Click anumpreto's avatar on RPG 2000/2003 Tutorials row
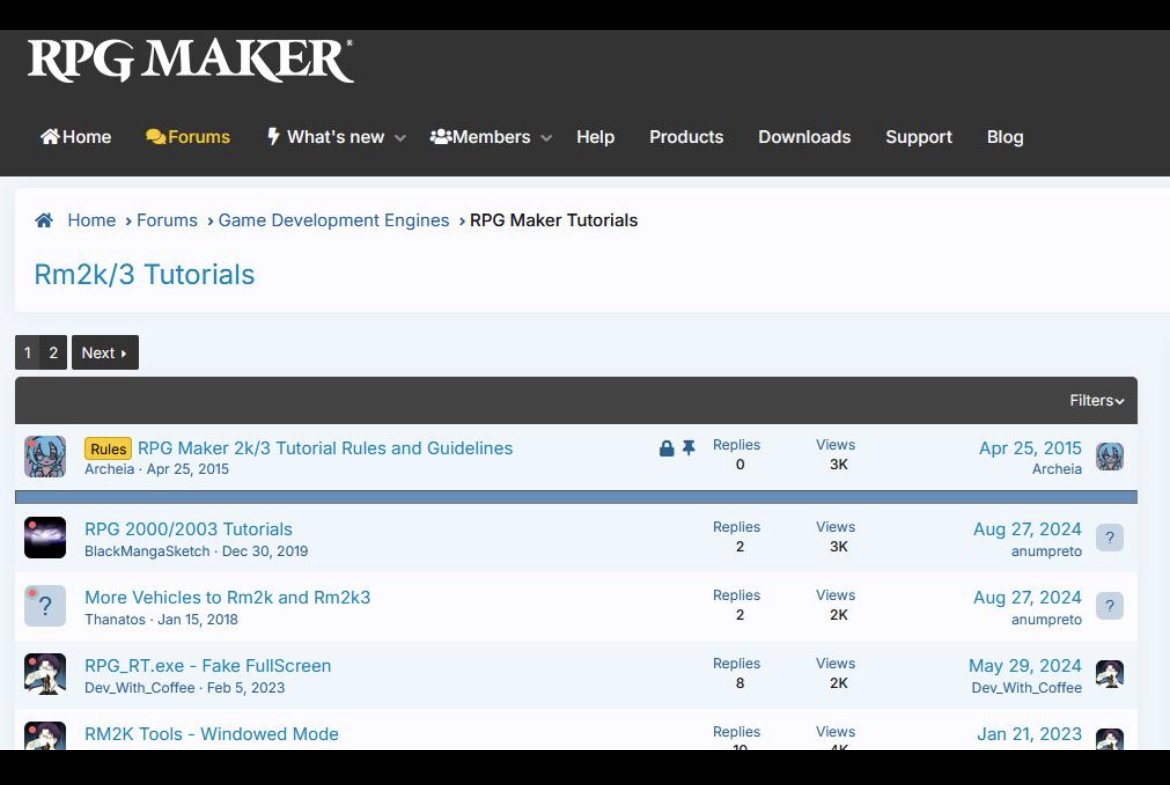 [1110, 537]
